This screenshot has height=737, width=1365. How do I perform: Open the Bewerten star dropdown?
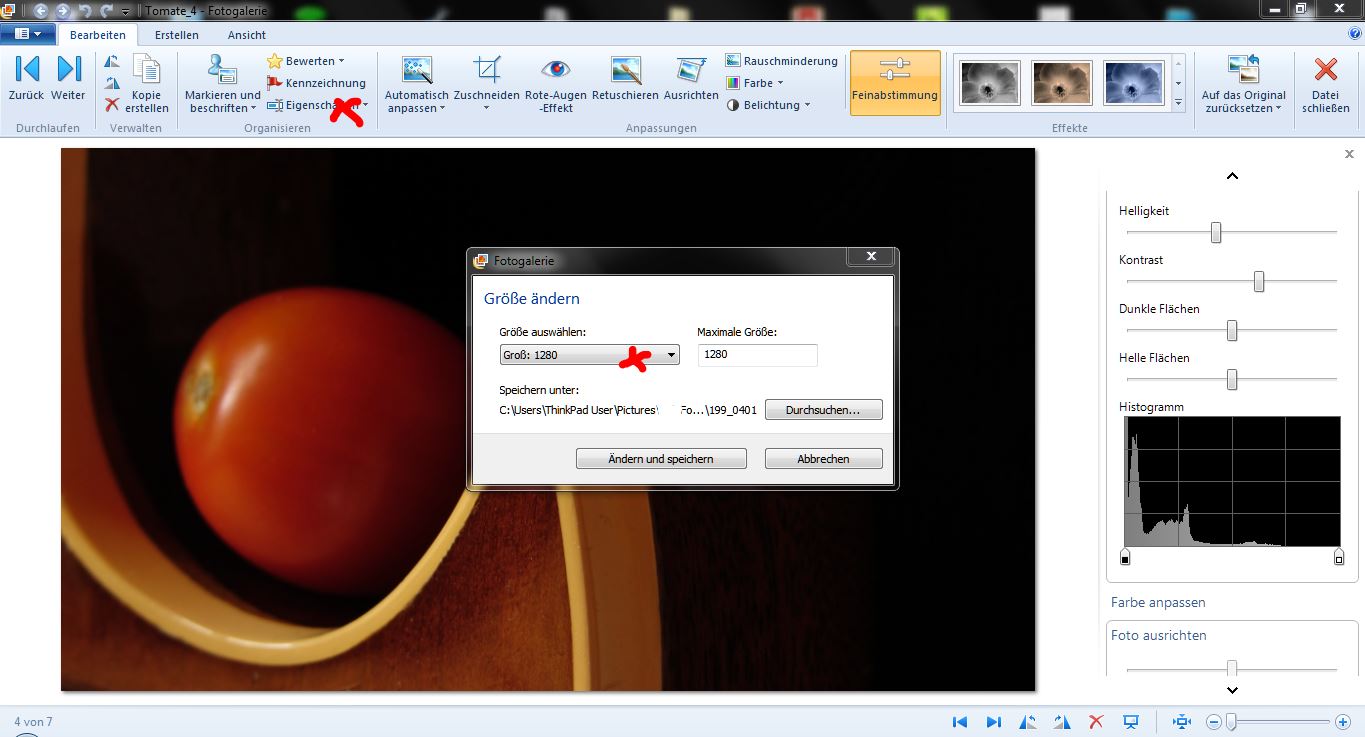pos(305,61)
